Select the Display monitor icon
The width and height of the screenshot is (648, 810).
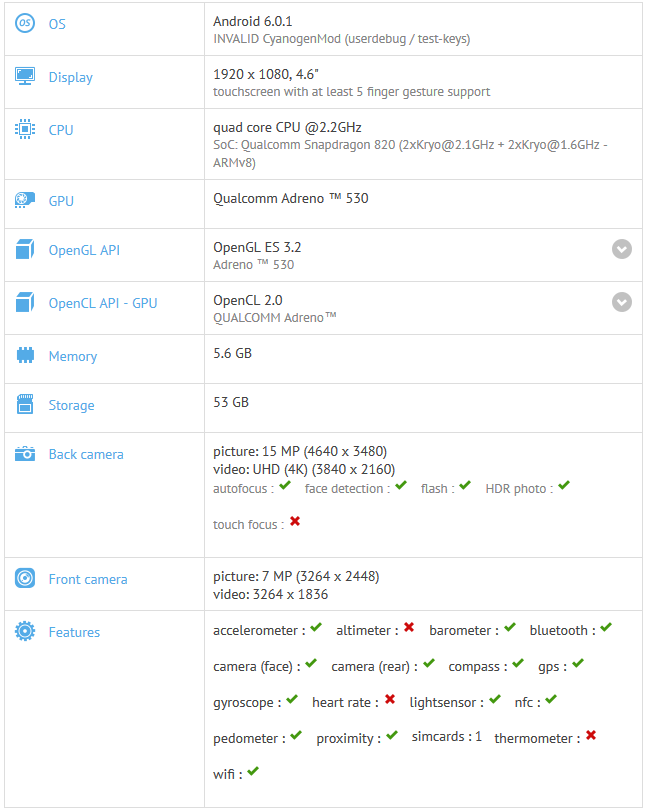(25, 77)
